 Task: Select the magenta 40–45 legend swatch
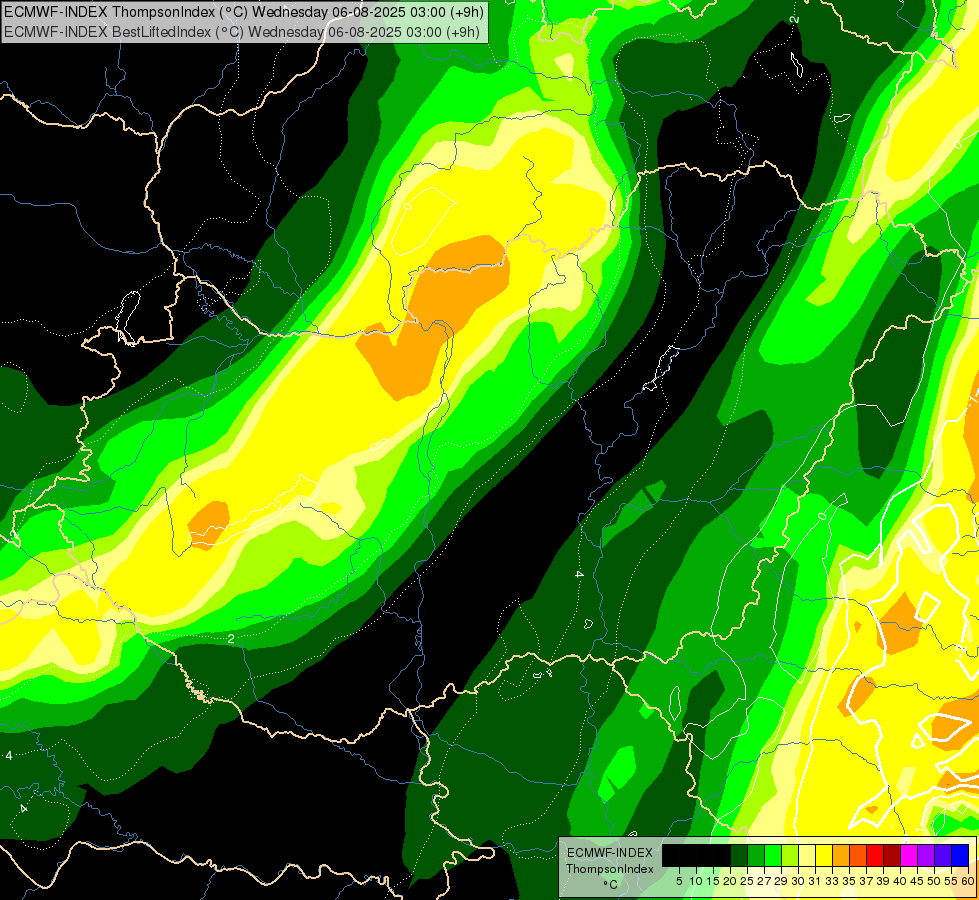[909, 855]
